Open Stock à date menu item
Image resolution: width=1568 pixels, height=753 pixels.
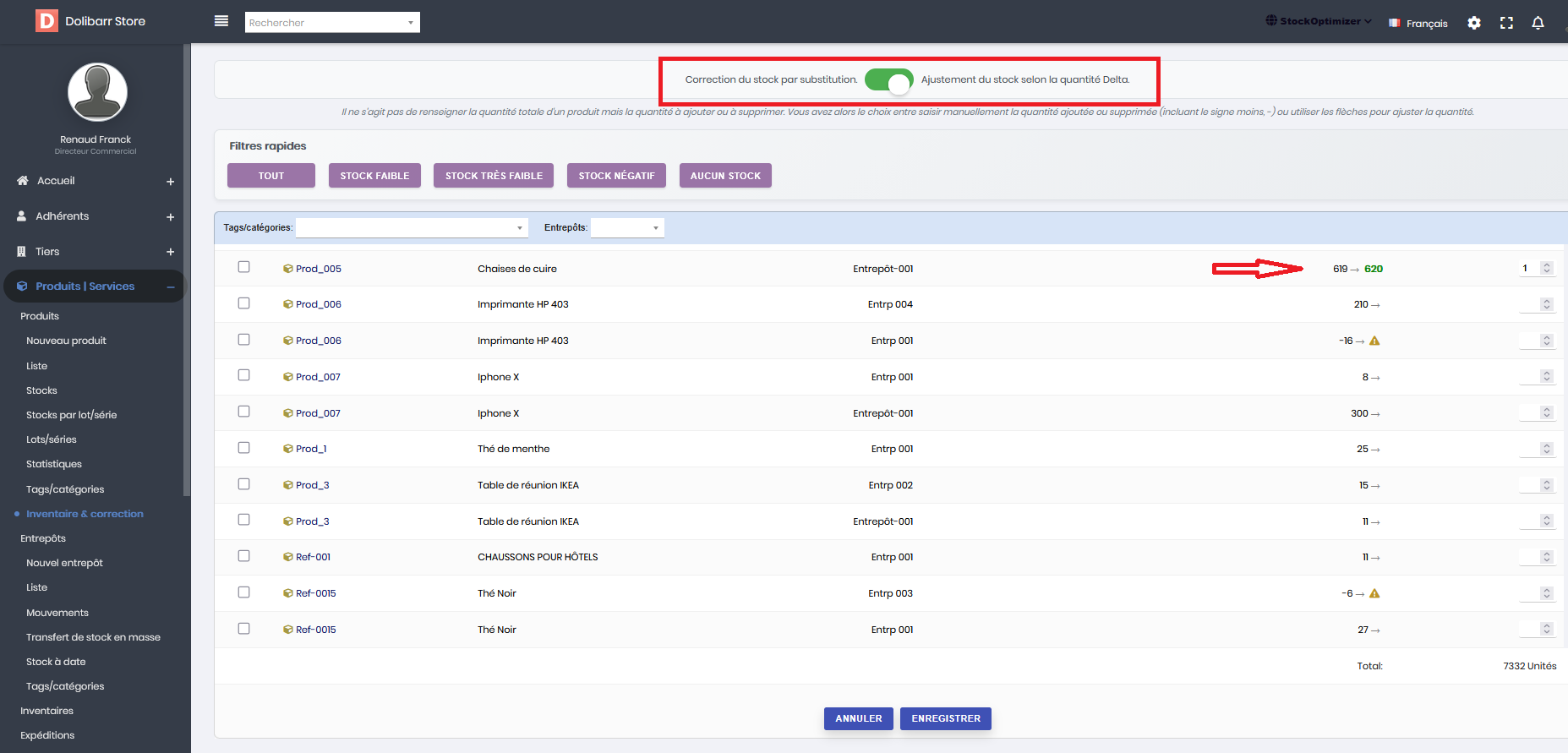click(x=56, y=662)
